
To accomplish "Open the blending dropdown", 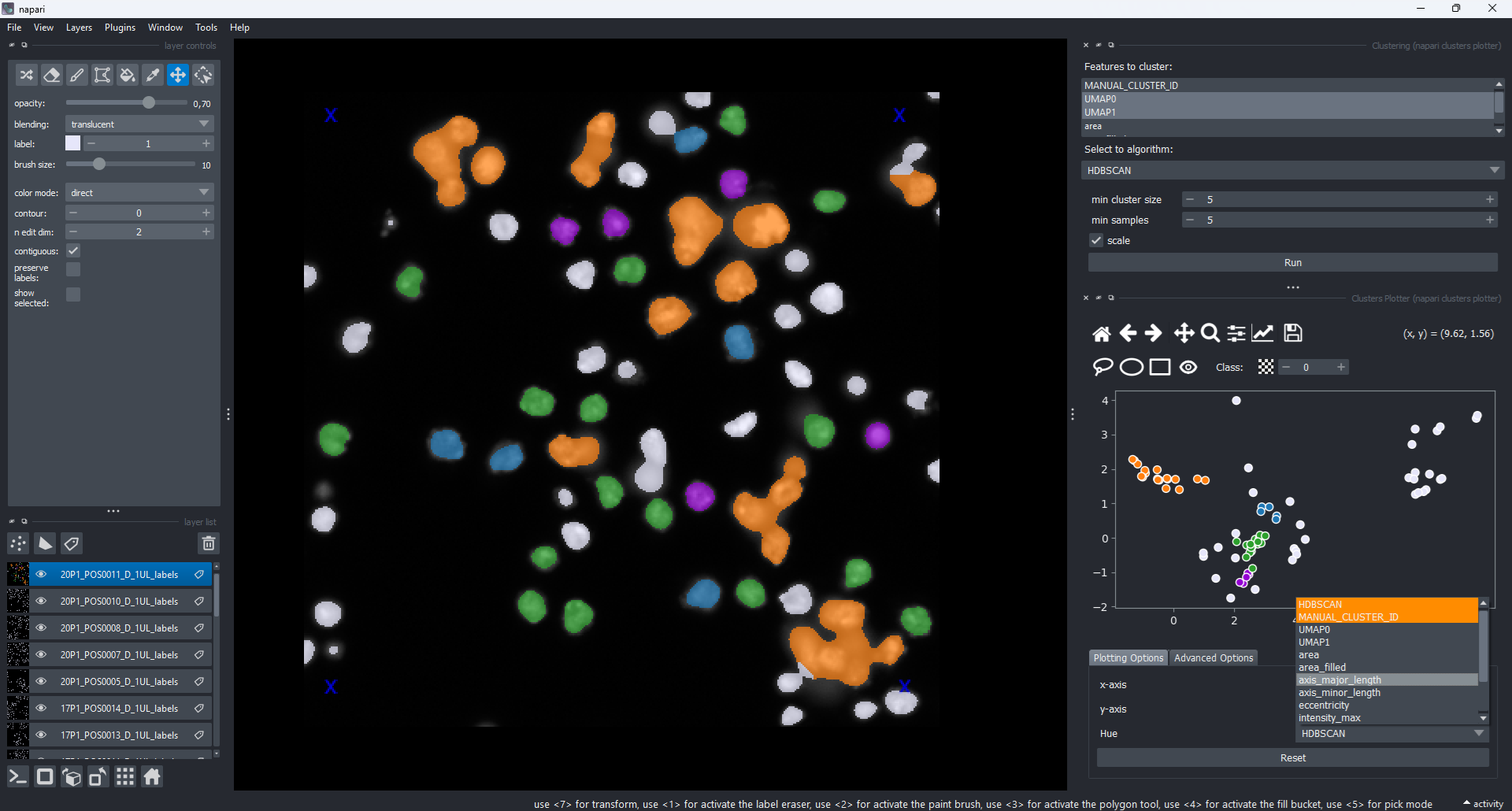I will coord(139,124).
